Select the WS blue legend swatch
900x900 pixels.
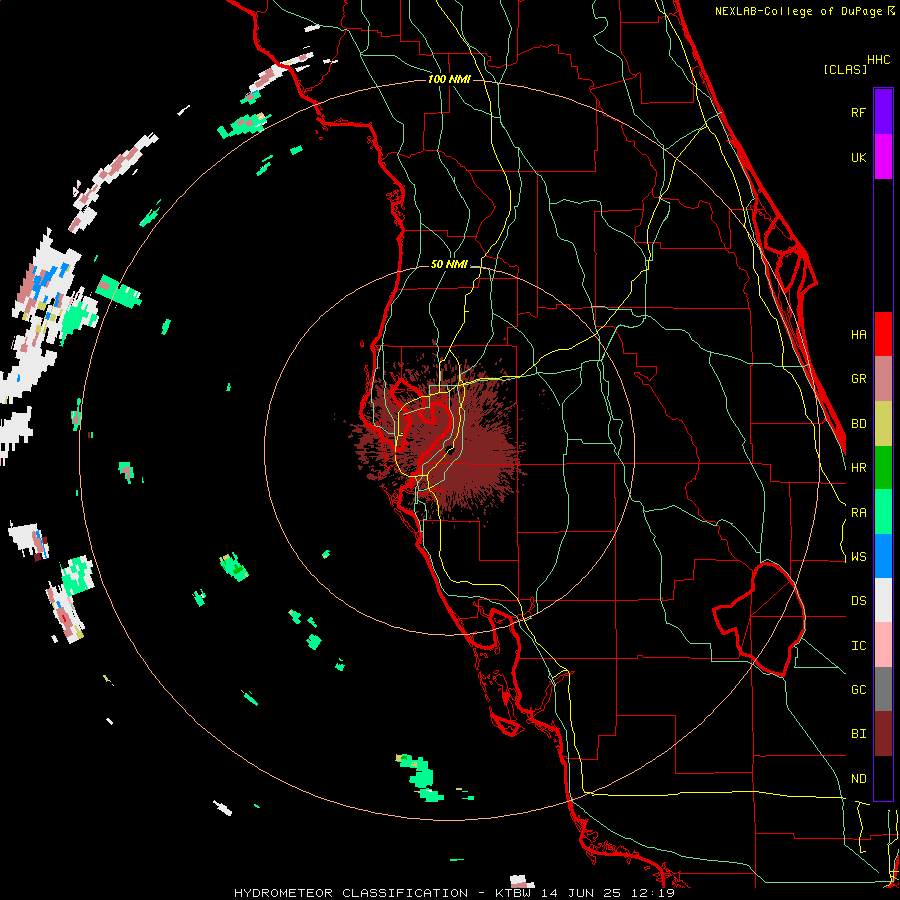883,556
